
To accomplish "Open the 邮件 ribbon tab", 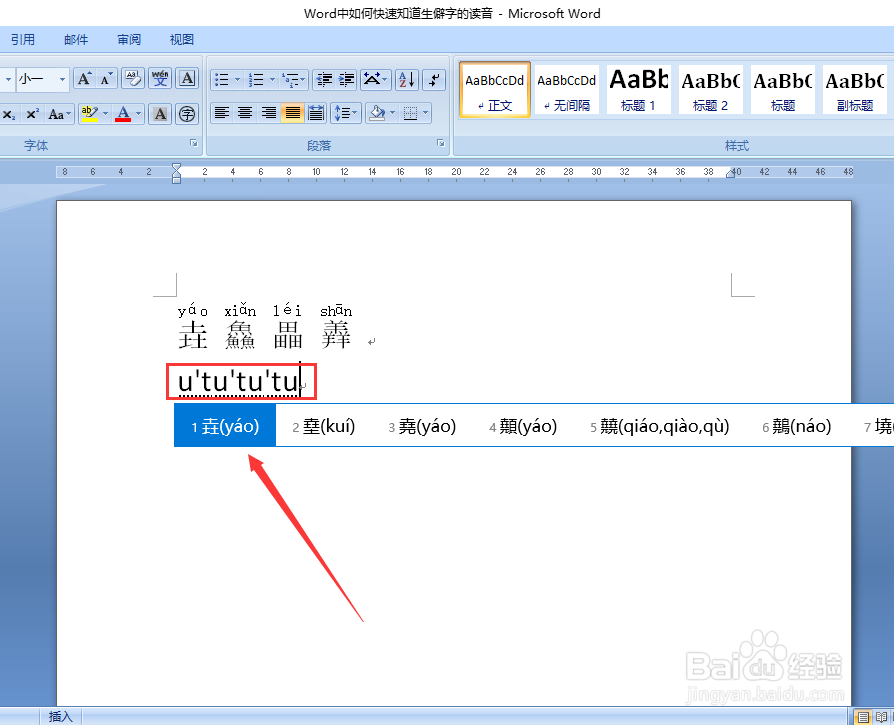I will click(x=76, y=40).
